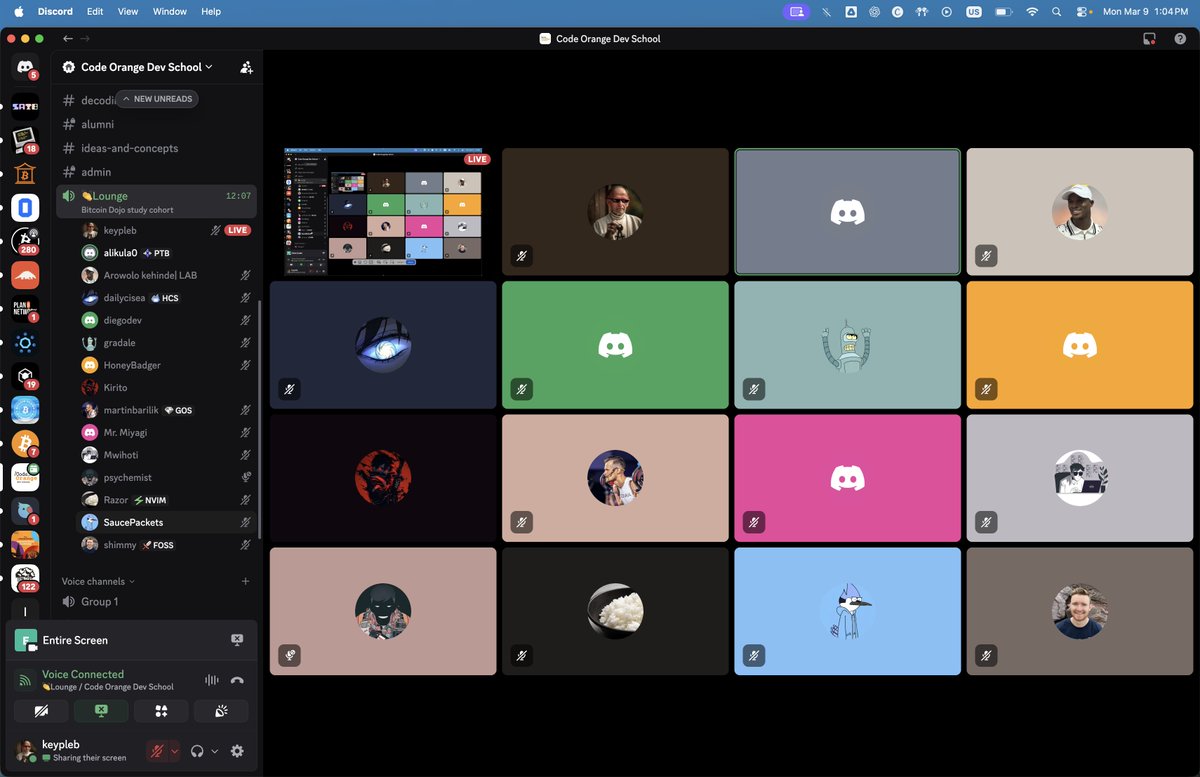Click the keypleb user panel name

(x=61, y=744)
